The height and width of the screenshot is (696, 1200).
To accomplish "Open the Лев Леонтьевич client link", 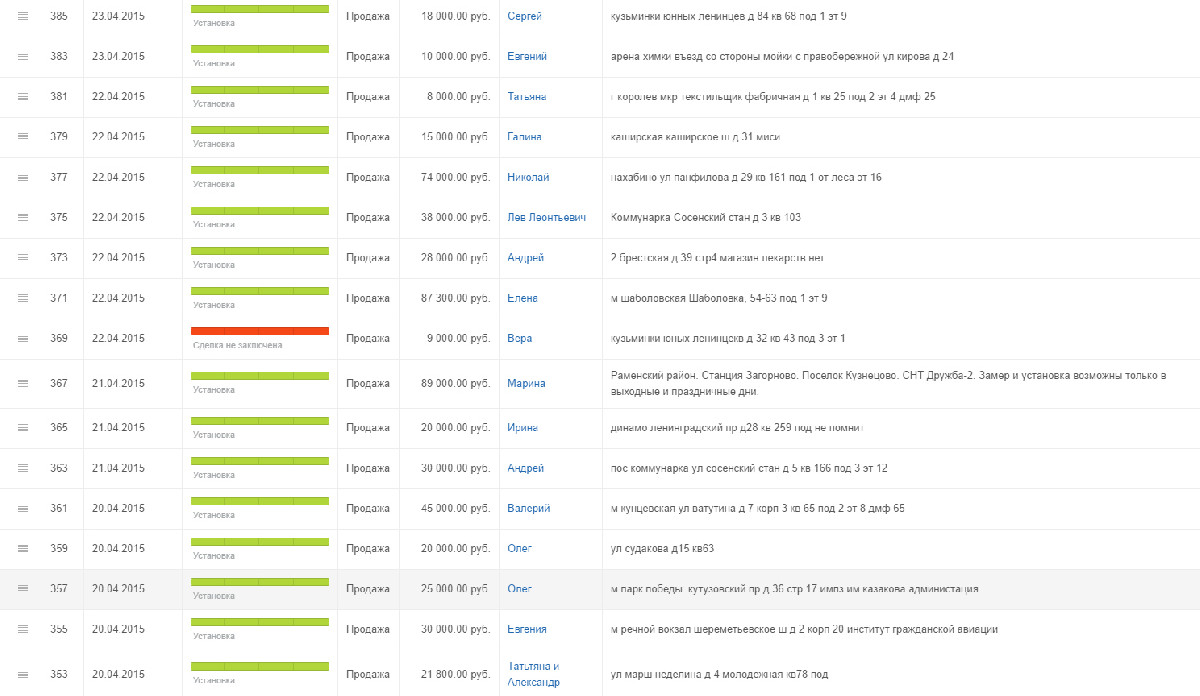I will [546, 217].
